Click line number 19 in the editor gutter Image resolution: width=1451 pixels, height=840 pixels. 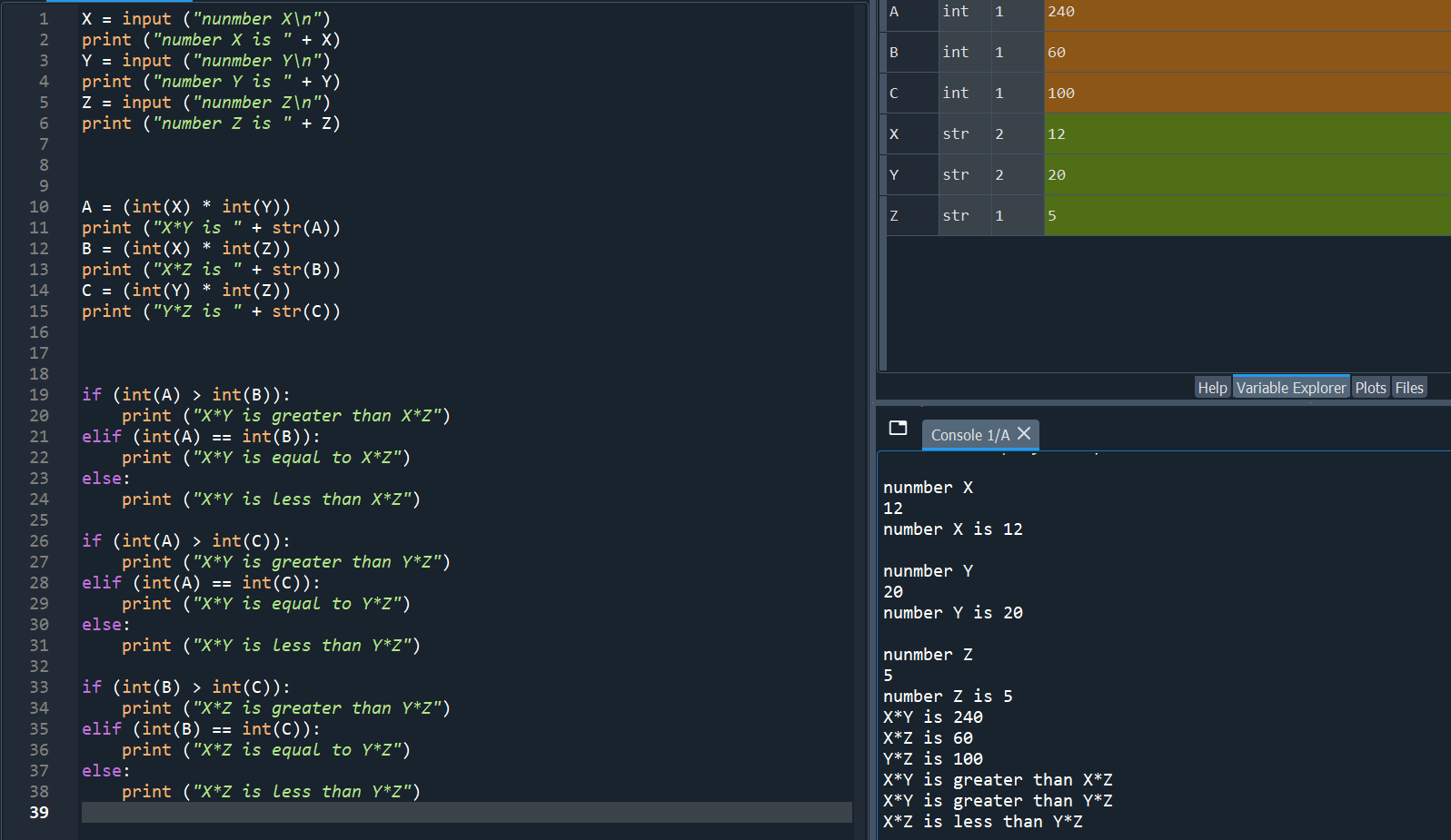(x=39, y=395)
